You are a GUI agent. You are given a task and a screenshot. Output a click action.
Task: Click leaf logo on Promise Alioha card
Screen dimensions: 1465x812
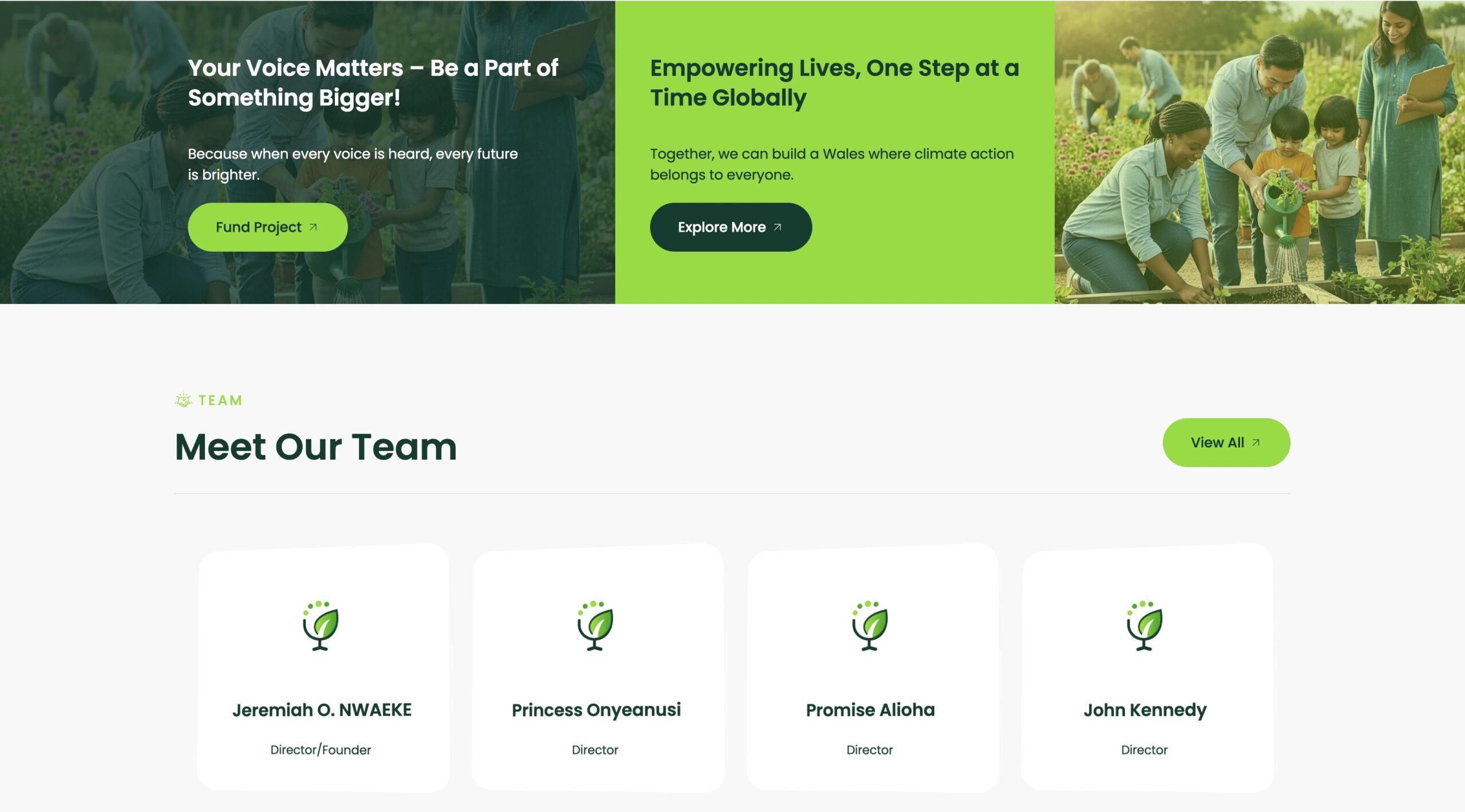click(x=870, y=625)
